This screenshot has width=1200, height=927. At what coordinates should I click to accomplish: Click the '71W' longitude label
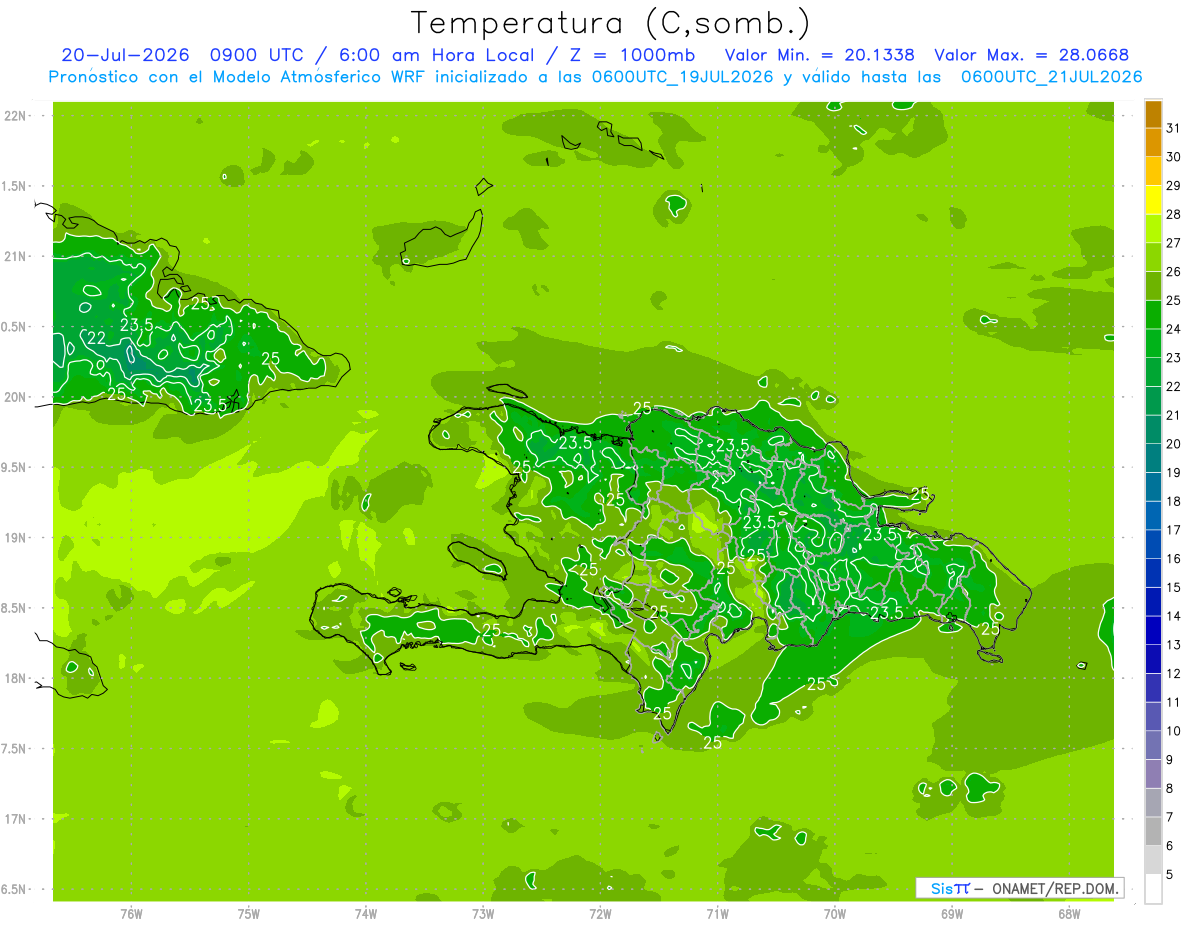coord(717,914)
